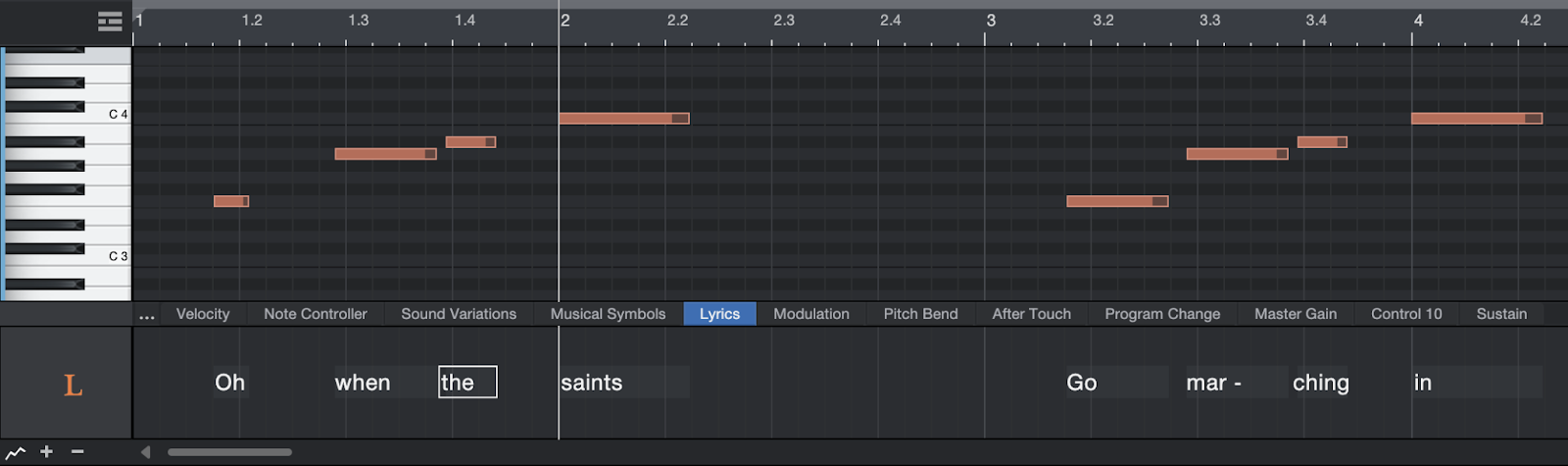Click beat 1.2 on the ruler
This screenshot has width=1568, height=466.
pyautogui.click(x=252, y=21)
